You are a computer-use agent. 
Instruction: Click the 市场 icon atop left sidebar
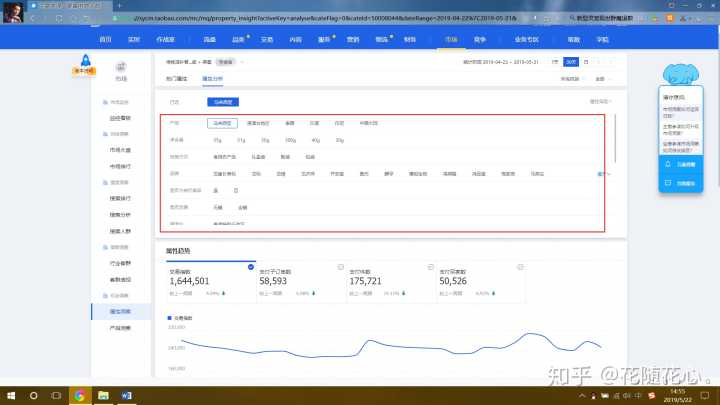[x=121, y=67]
